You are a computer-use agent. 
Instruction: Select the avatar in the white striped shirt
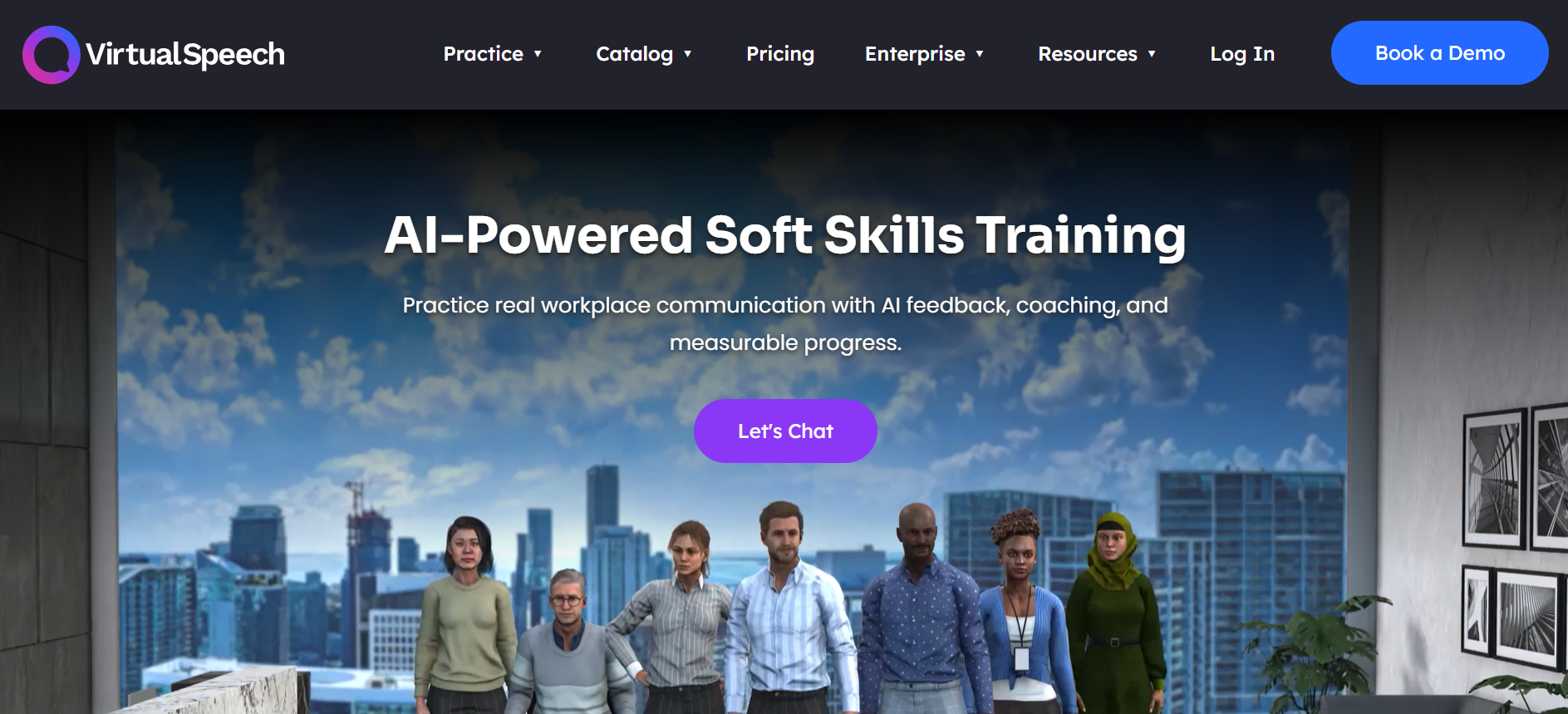tap(785, 611)
